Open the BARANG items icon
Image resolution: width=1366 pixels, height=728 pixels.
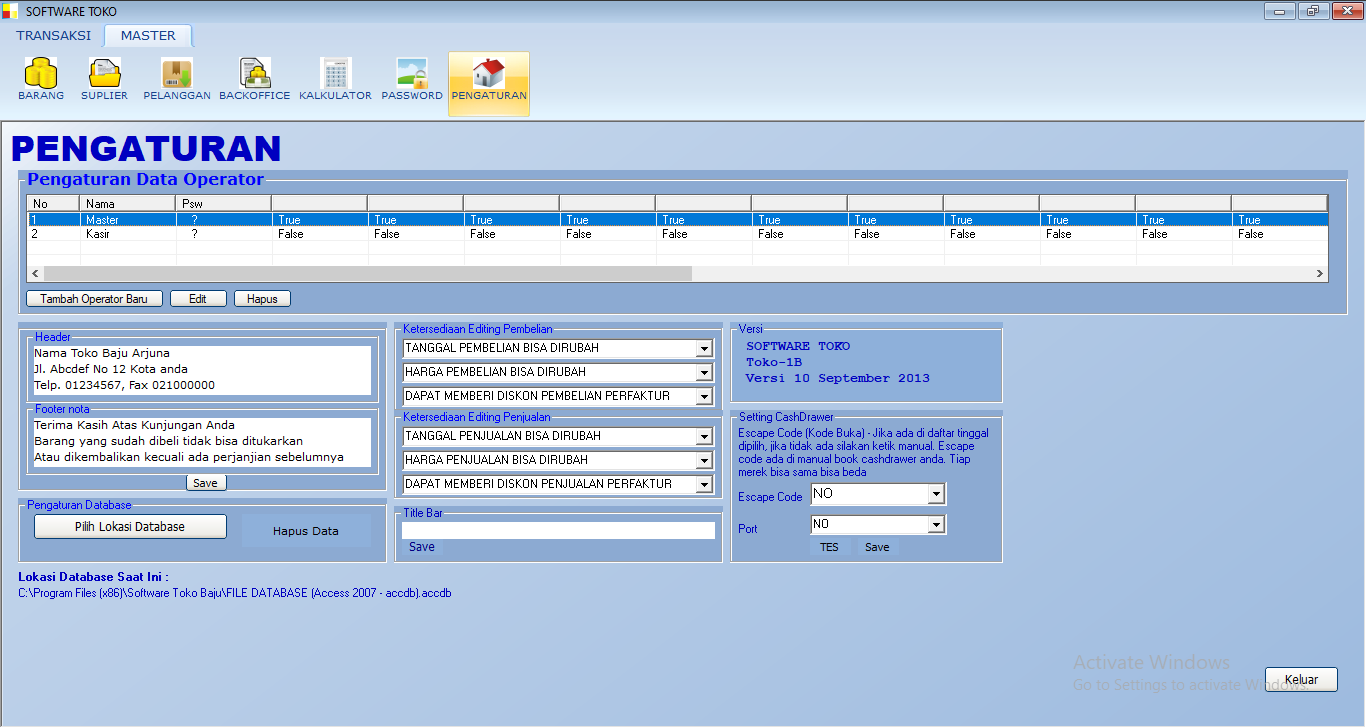(x=41, y=74)
